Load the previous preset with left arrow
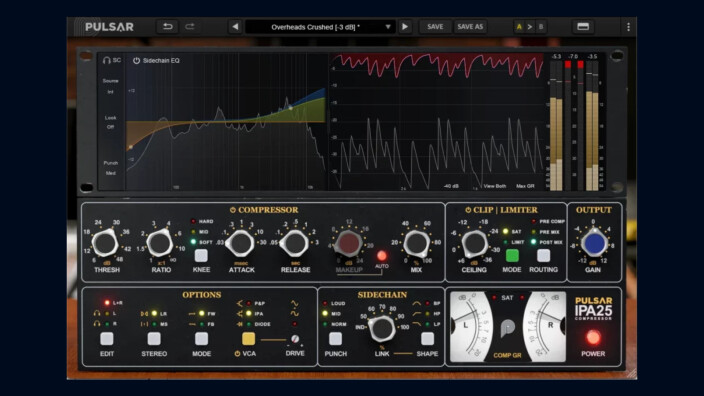This screenshot has width=704, height=396. click(x=235, y=26)
